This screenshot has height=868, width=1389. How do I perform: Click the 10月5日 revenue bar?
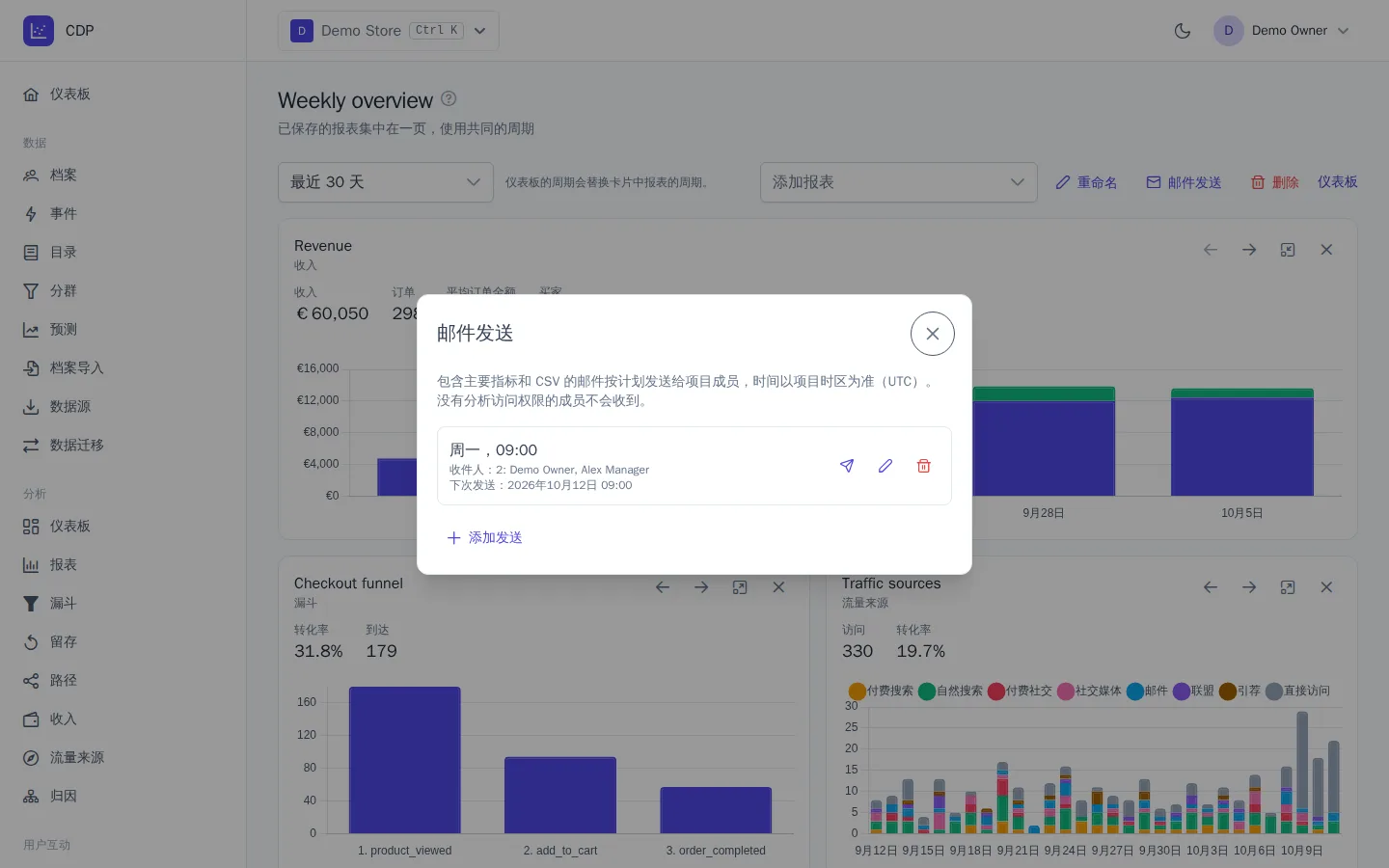coord(1242,443)
